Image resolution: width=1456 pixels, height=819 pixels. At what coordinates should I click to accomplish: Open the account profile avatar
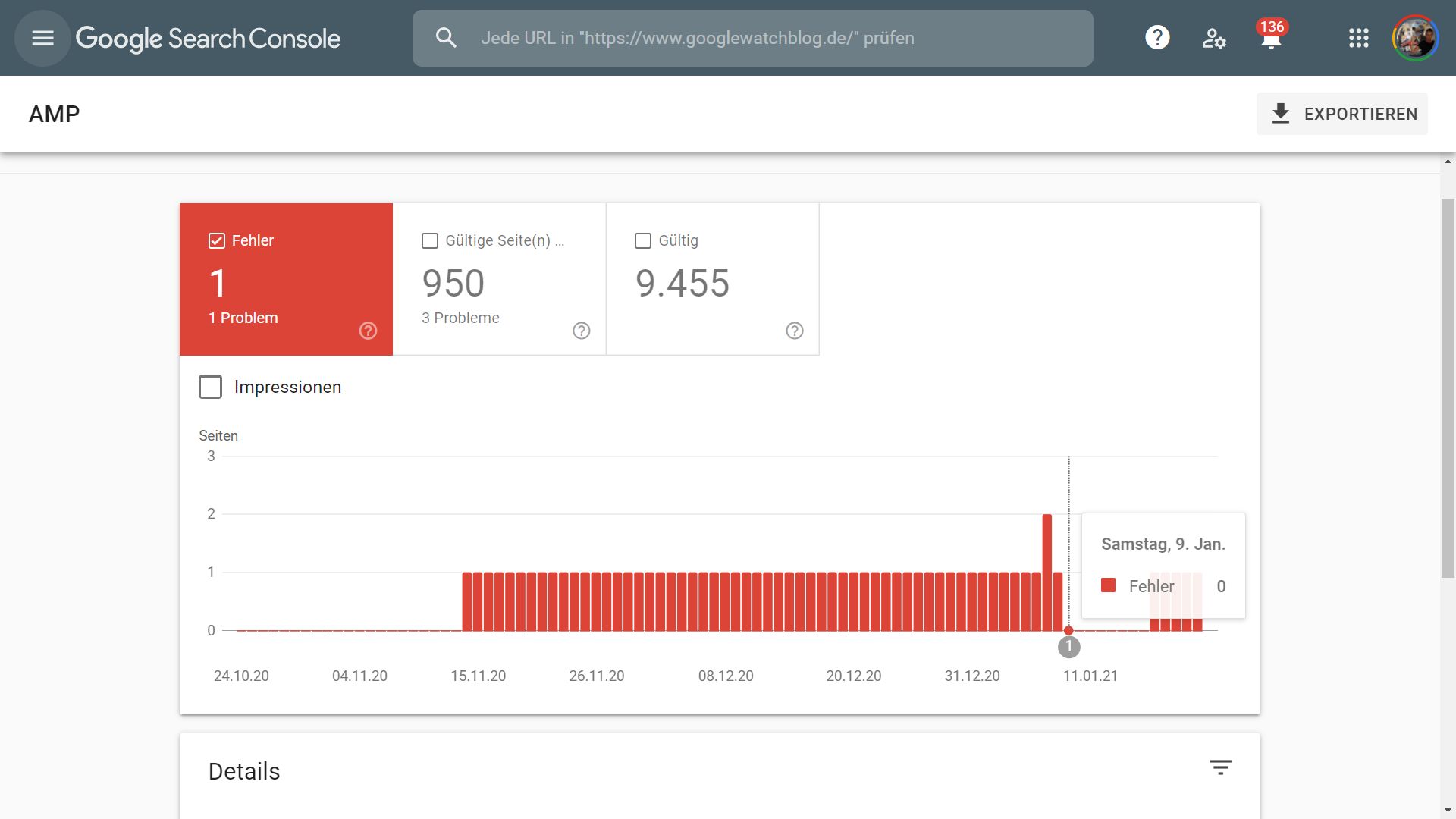1414,38
